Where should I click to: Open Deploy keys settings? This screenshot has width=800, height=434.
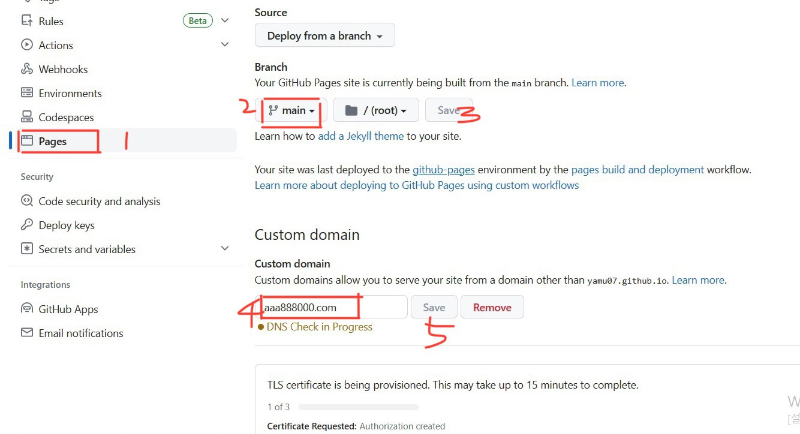66,225
